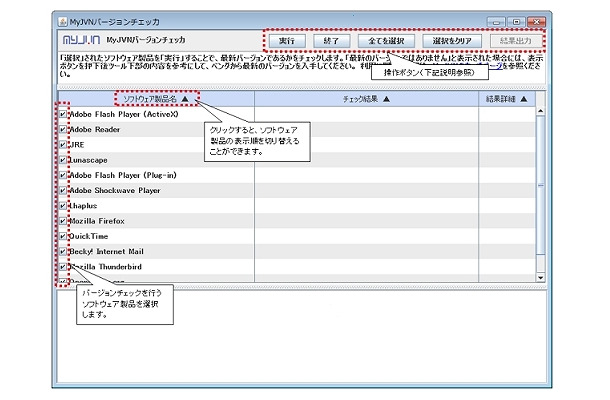The height and width of the screenshot is (400, 610).
Task: Minimize the MyJVN window
Action: click(496, 22)
